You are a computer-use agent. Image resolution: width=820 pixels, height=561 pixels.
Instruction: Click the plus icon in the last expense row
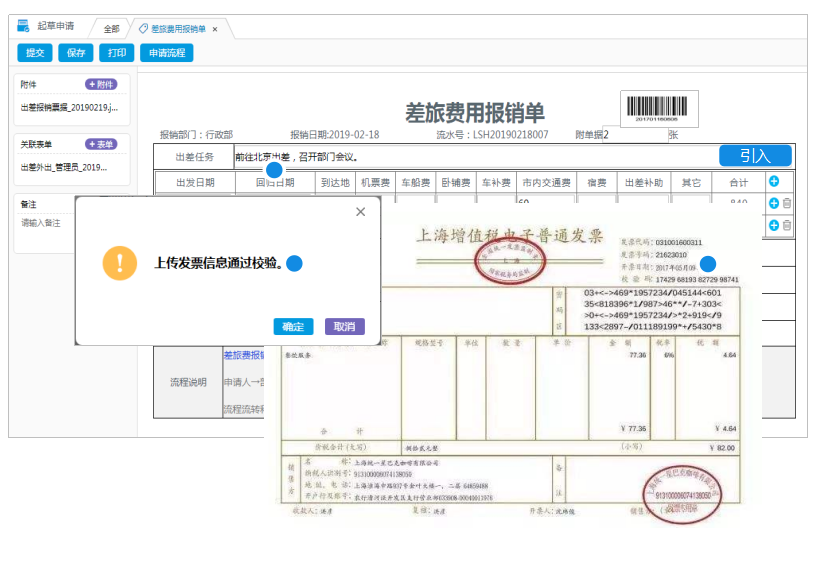(x=774, y=225)
